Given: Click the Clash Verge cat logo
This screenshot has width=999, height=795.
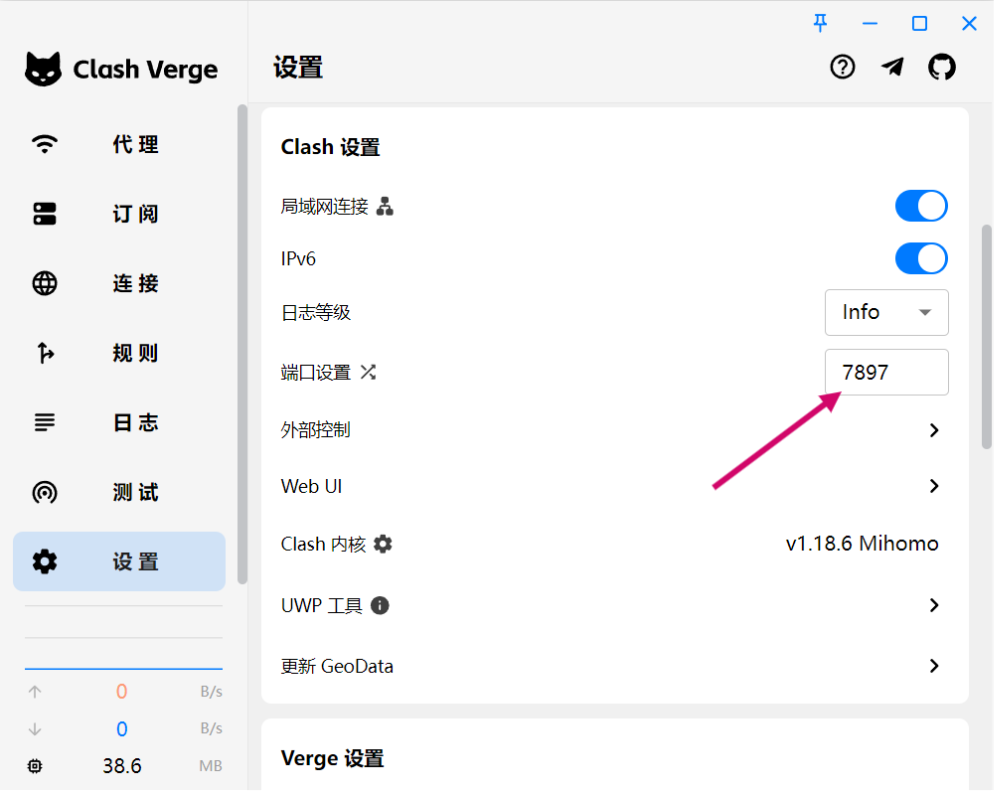Looking at the screenshot, I should (x=43, y=69).
